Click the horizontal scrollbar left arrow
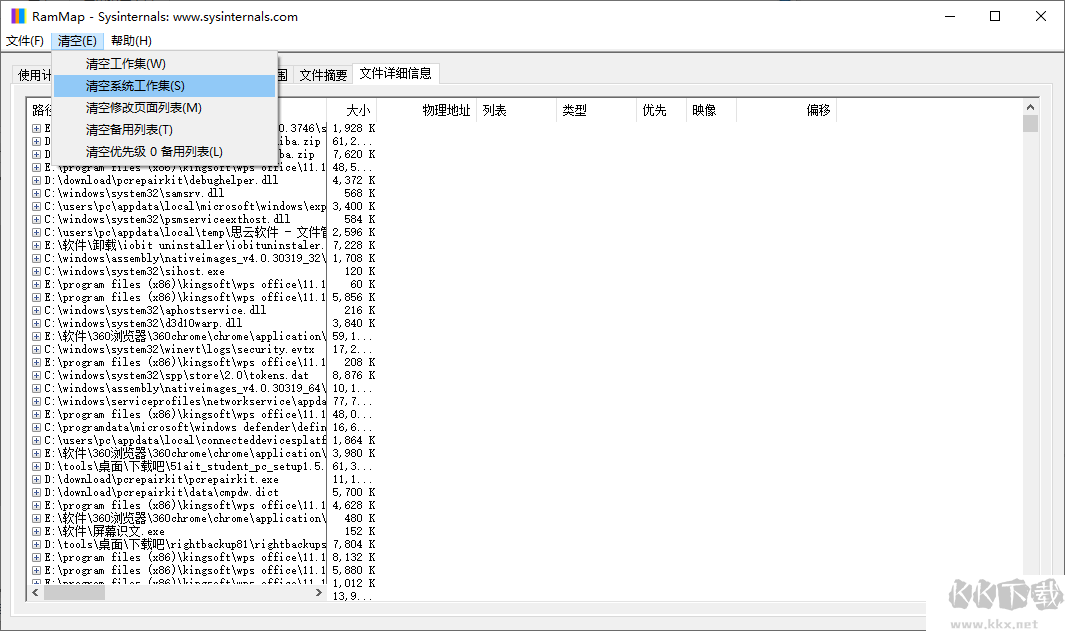Image resolution: width=1065 pixels, height=631 pixels. click(x=33, y=592)
